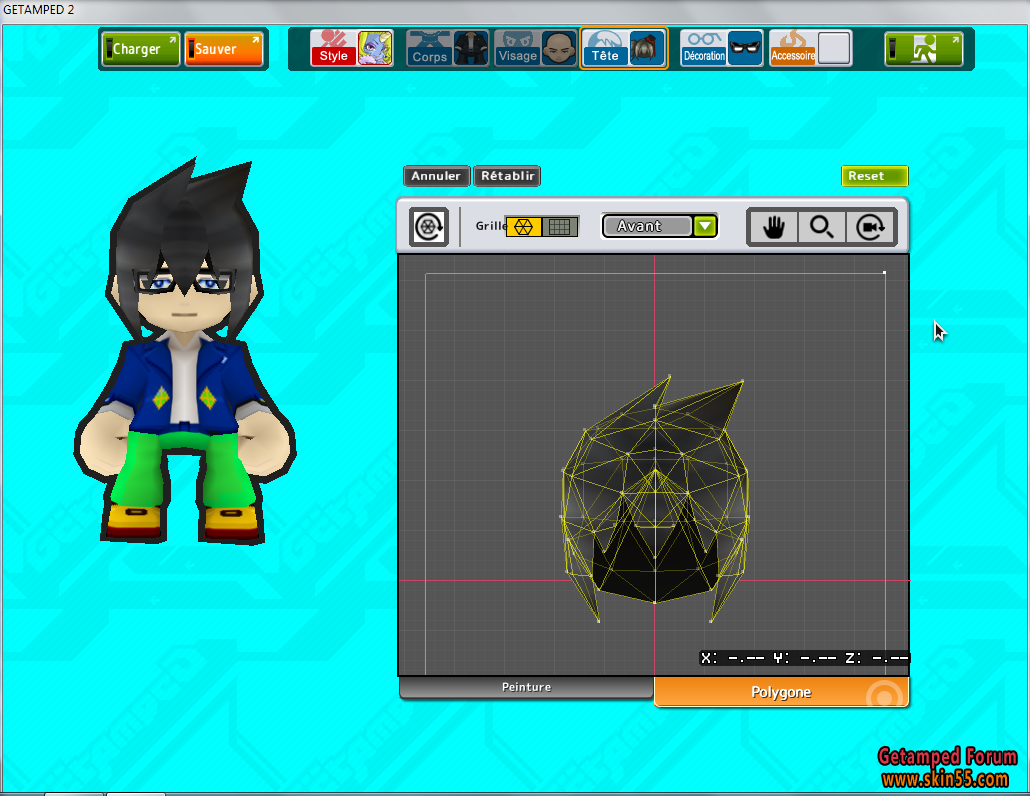The image size is (1030, 796).
Task: Enable the square grid toggle
Action: tap(560, 227)
